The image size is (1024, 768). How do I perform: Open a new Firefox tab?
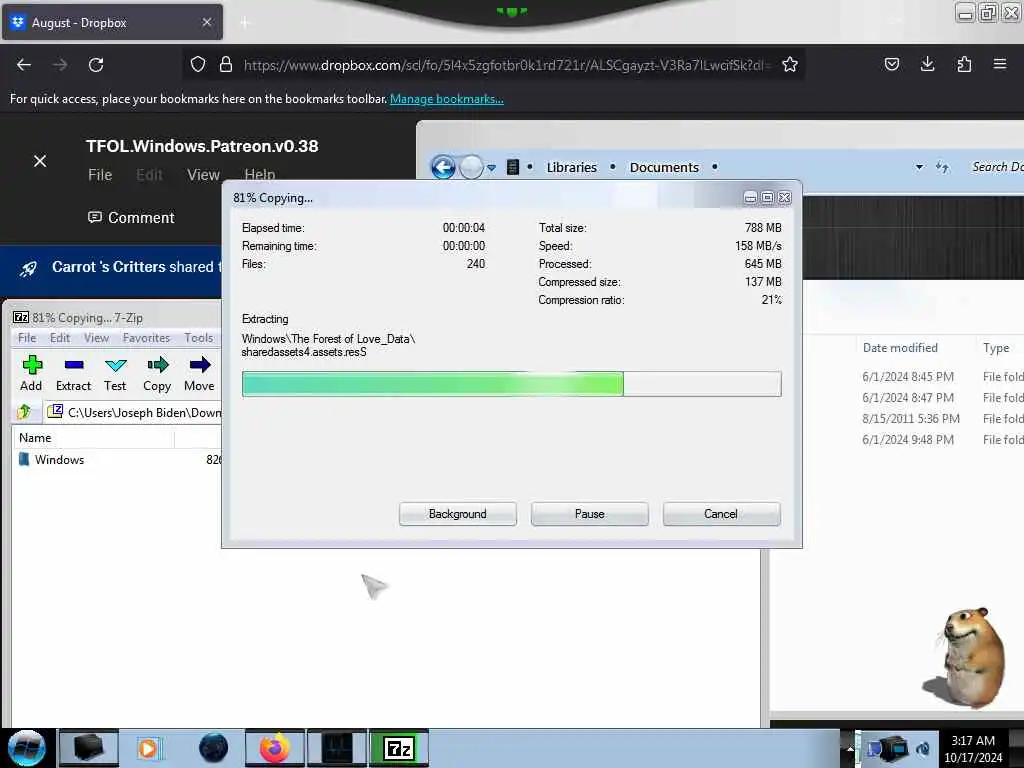coord(245,23)
